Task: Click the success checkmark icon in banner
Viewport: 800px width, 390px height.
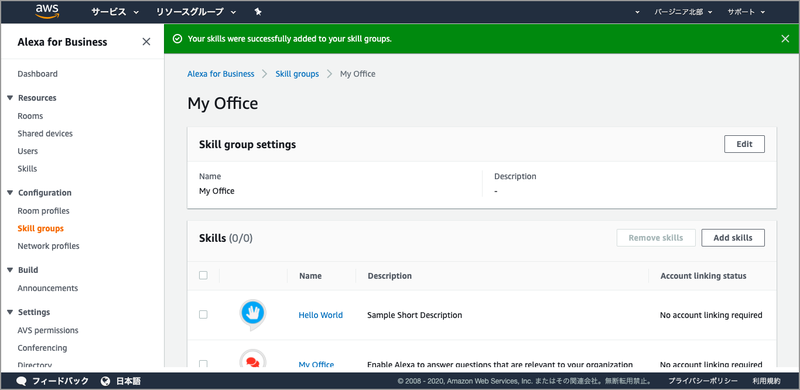Action: click(178, 39)
